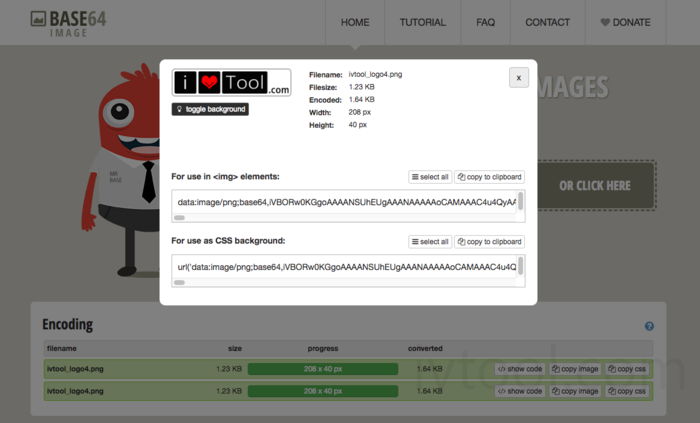Click the blue help icon beside Encoding
Screen dimensions: 700x423
coord(649,326)
